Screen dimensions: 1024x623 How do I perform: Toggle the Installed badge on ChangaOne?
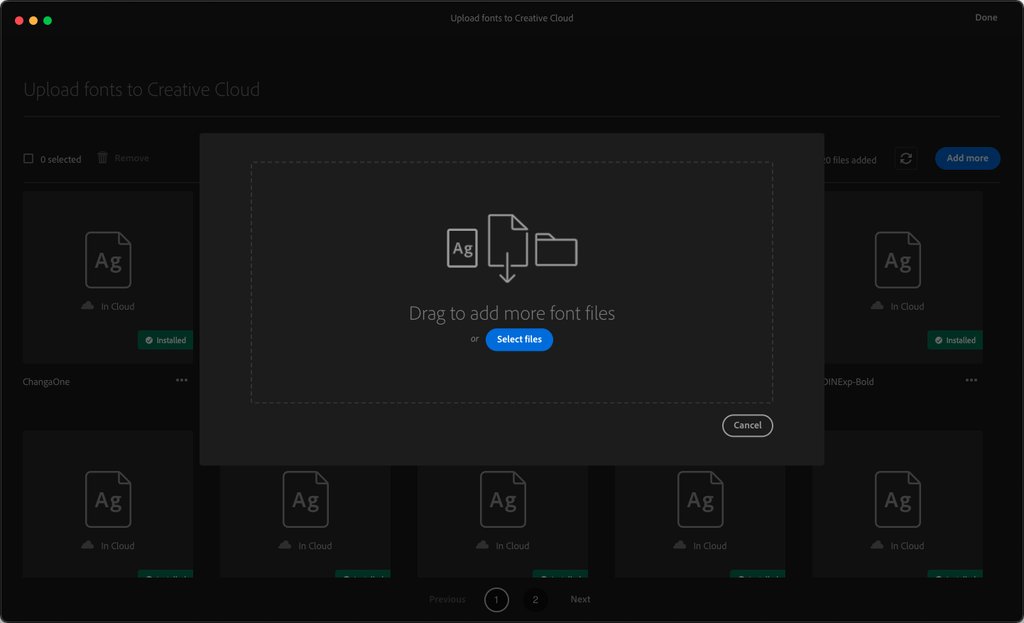165,340
